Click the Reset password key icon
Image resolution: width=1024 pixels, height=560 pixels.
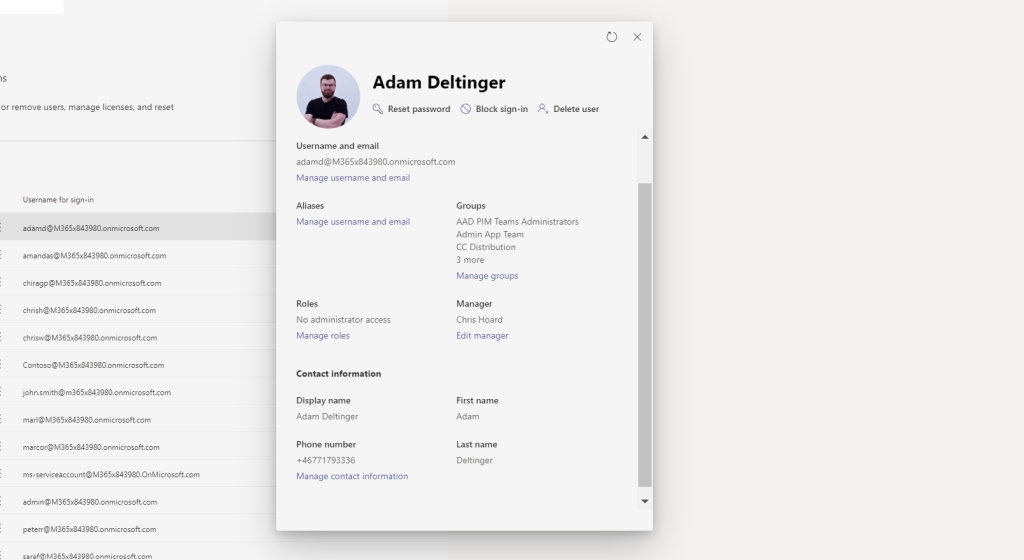[378, 109]
